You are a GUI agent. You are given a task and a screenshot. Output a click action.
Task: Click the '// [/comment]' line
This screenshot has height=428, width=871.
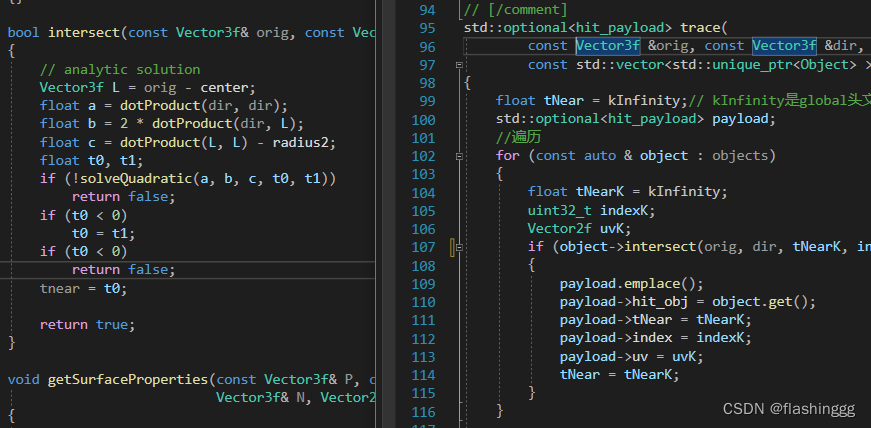(516, 10)
